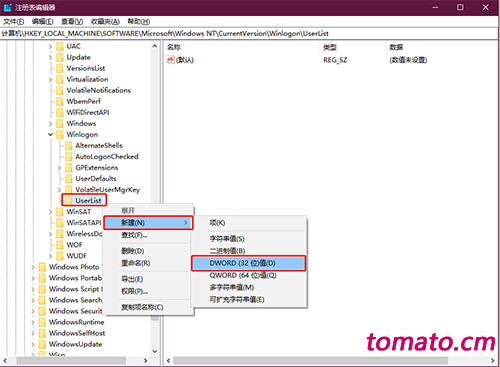500x367 pixels.
Task: Open the 收藏夹(A) menu
Action: (x=105, y=22)
